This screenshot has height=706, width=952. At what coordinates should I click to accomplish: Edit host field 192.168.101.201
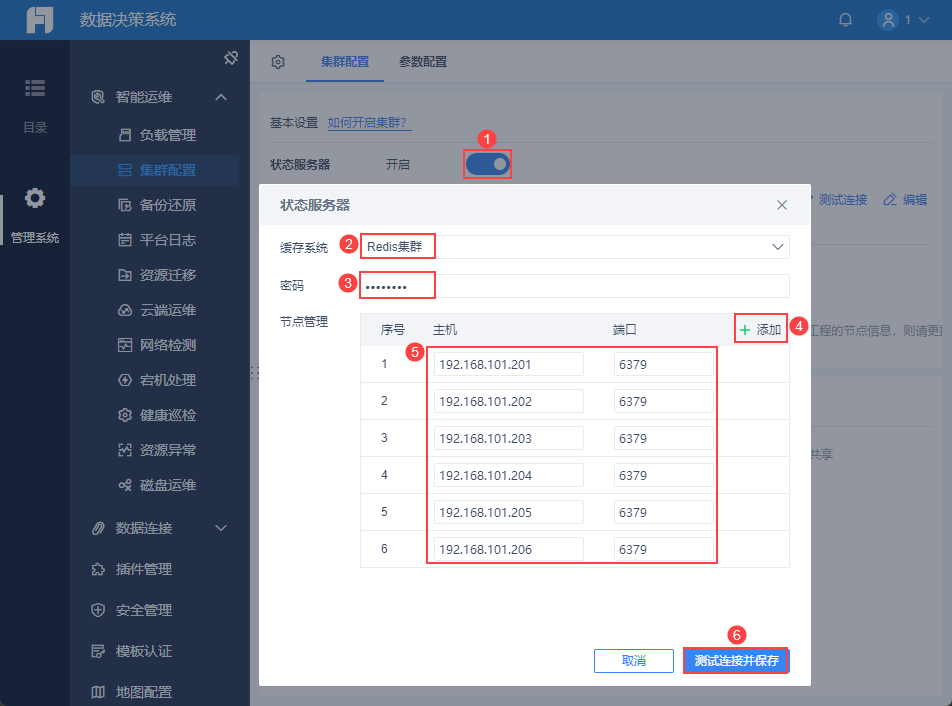[x=508, y=364]
